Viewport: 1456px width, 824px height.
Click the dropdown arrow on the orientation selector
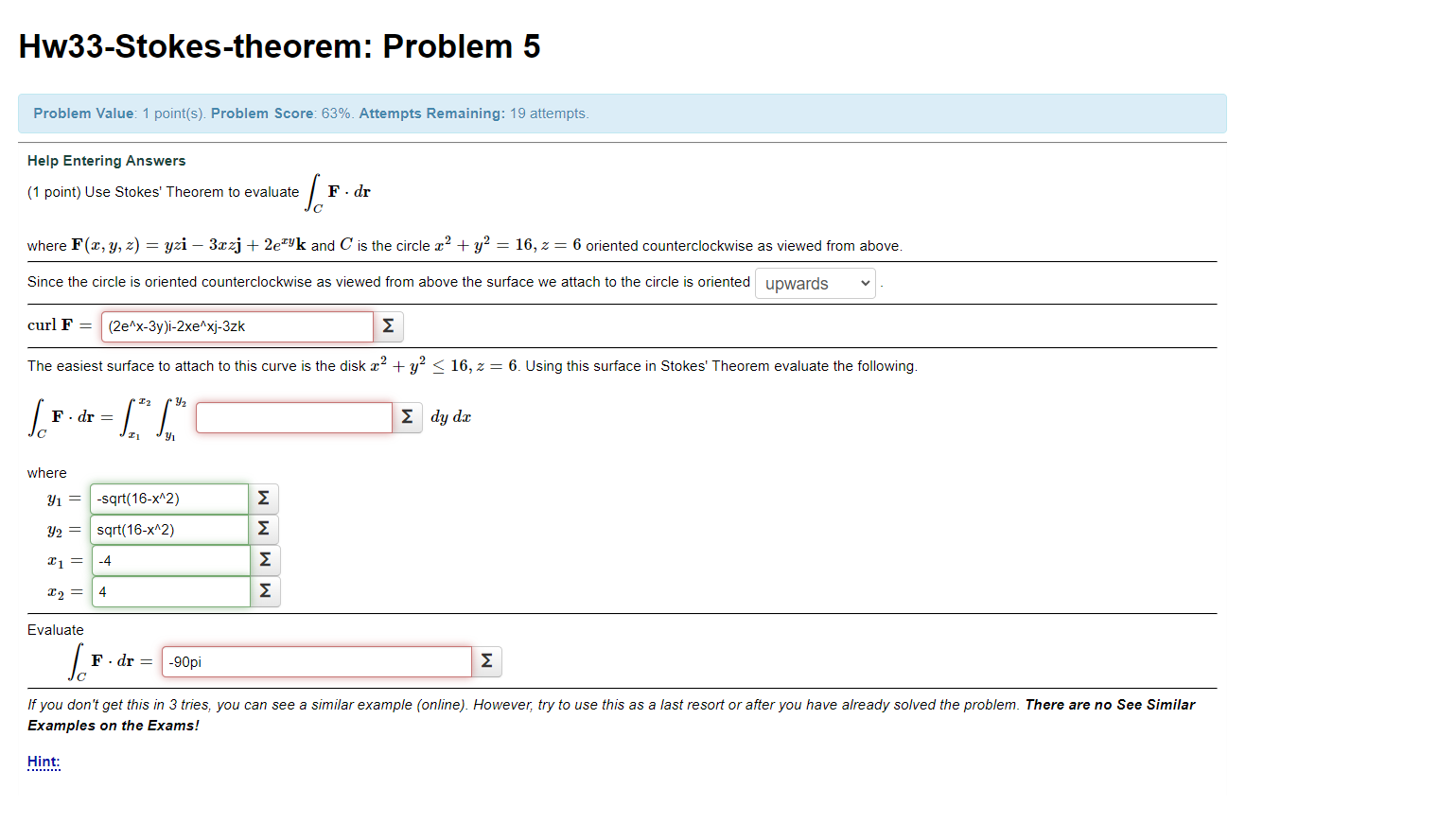864,283
